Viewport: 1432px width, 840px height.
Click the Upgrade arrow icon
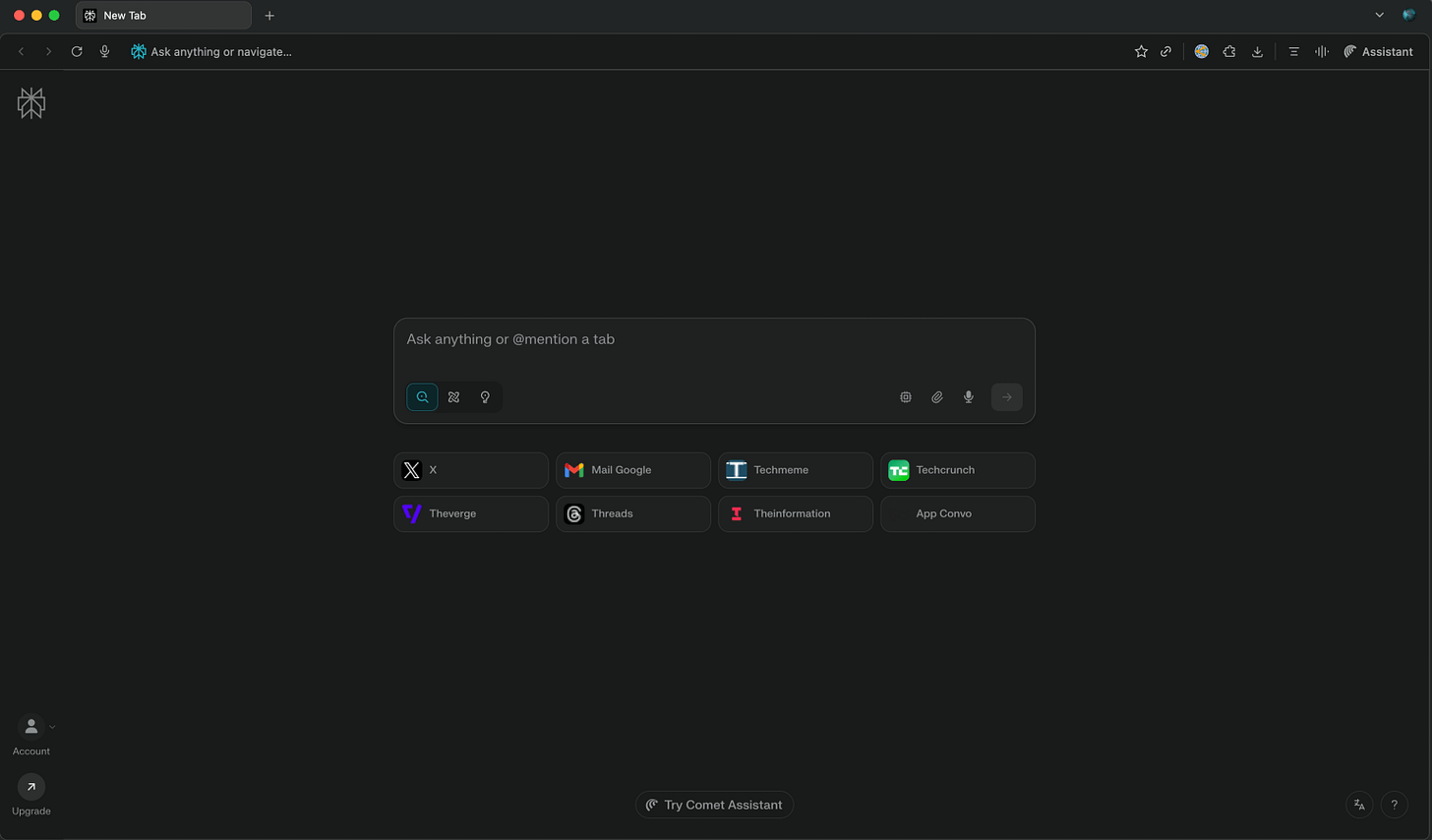31,787
